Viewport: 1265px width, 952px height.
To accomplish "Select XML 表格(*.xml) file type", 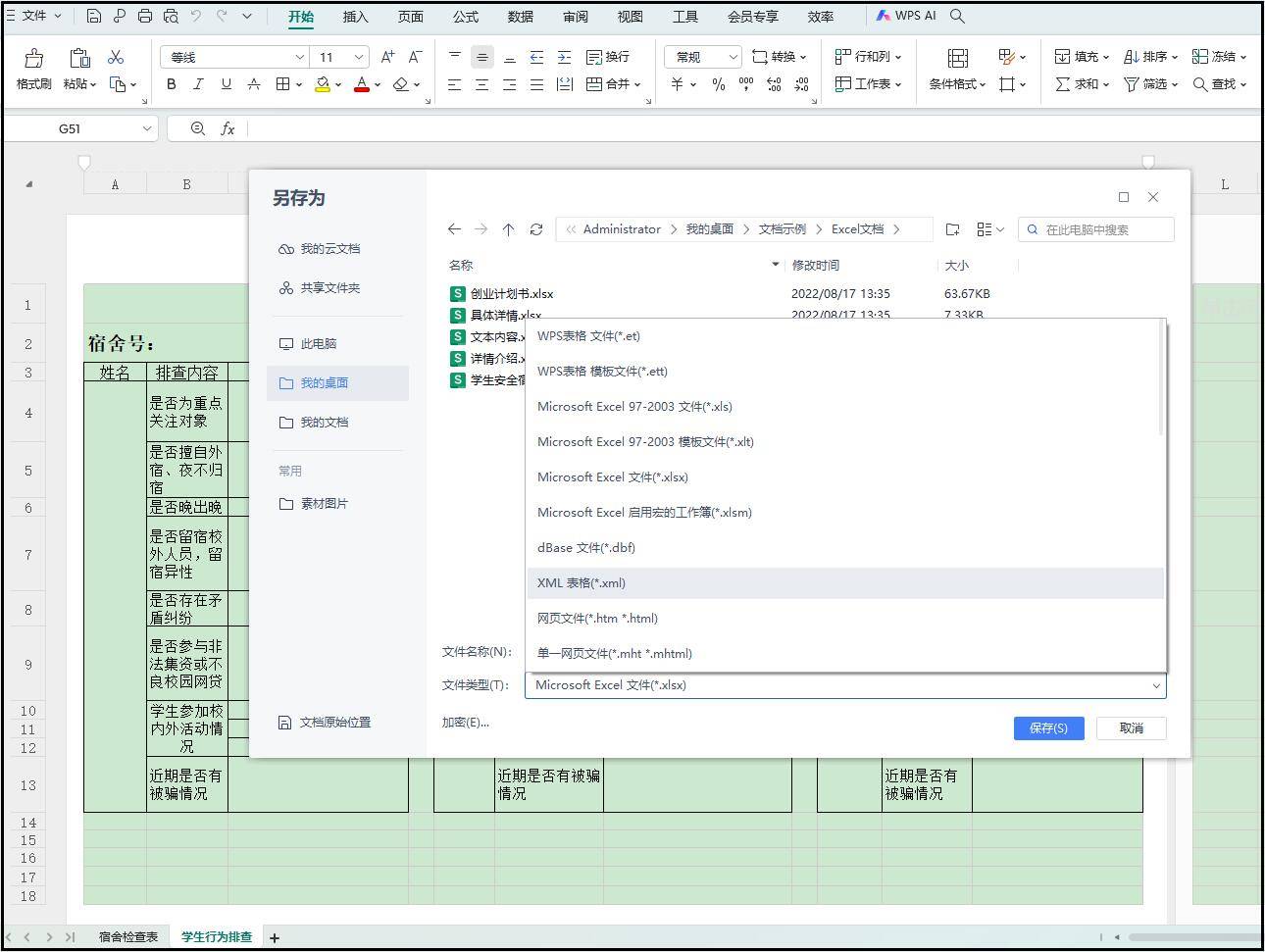I will (844, 583).
